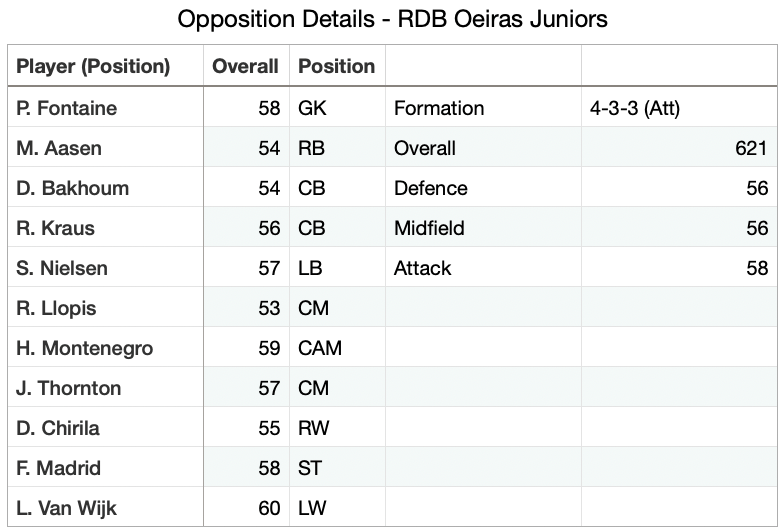Click the Opposition Details table title
The width and height of the screenshot is (784, 532).
coord(392,18)
